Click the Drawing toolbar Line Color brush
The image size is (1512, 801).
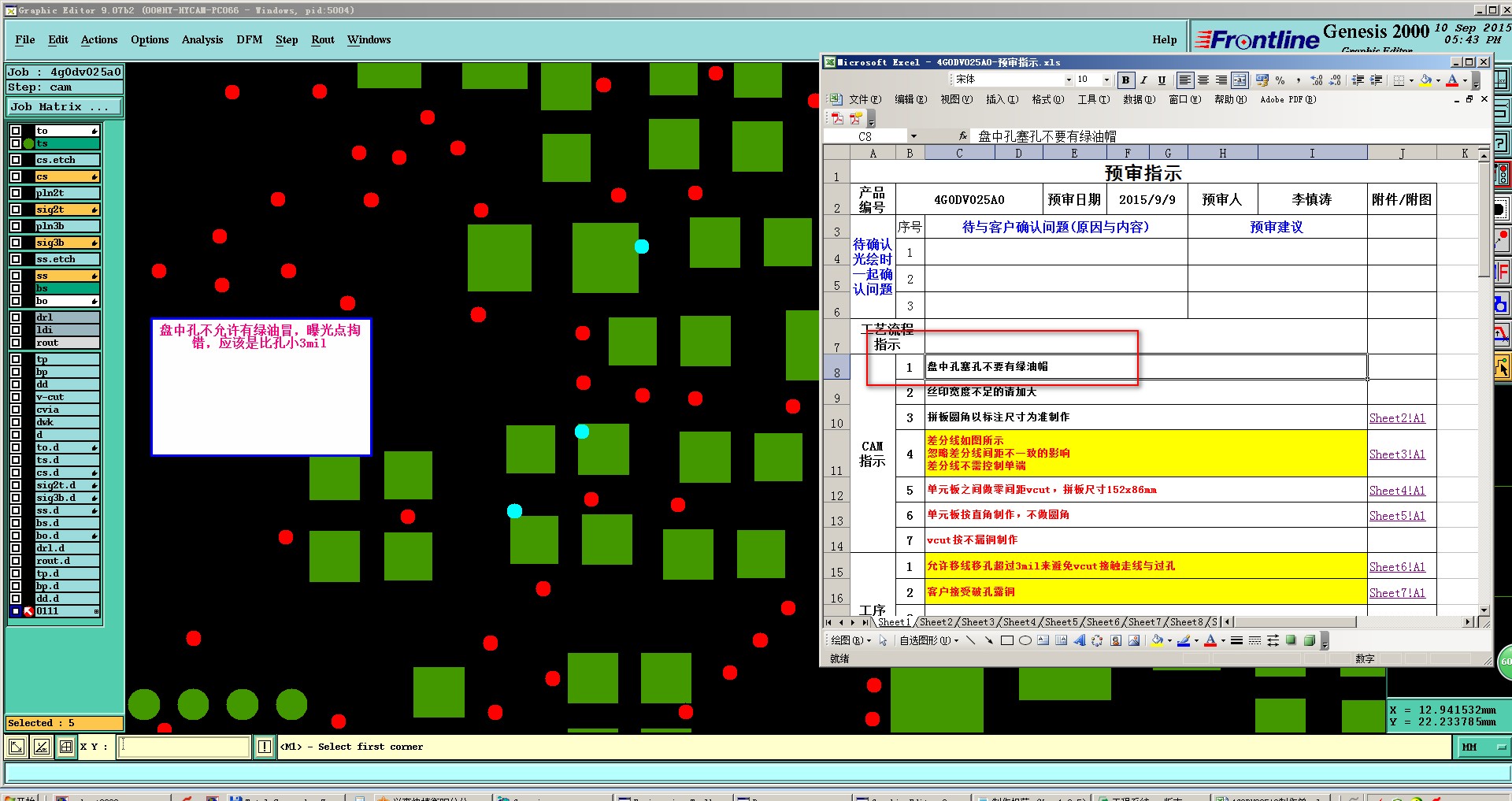[x=1183, y=640]
